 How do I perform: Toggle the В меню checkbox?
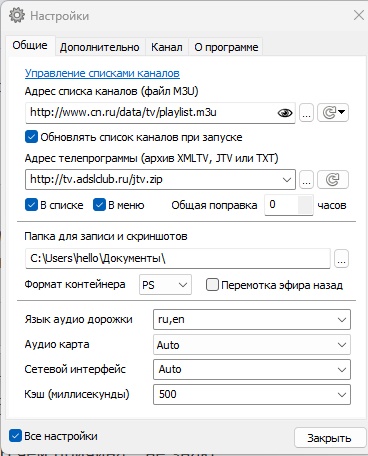point(99,205)
